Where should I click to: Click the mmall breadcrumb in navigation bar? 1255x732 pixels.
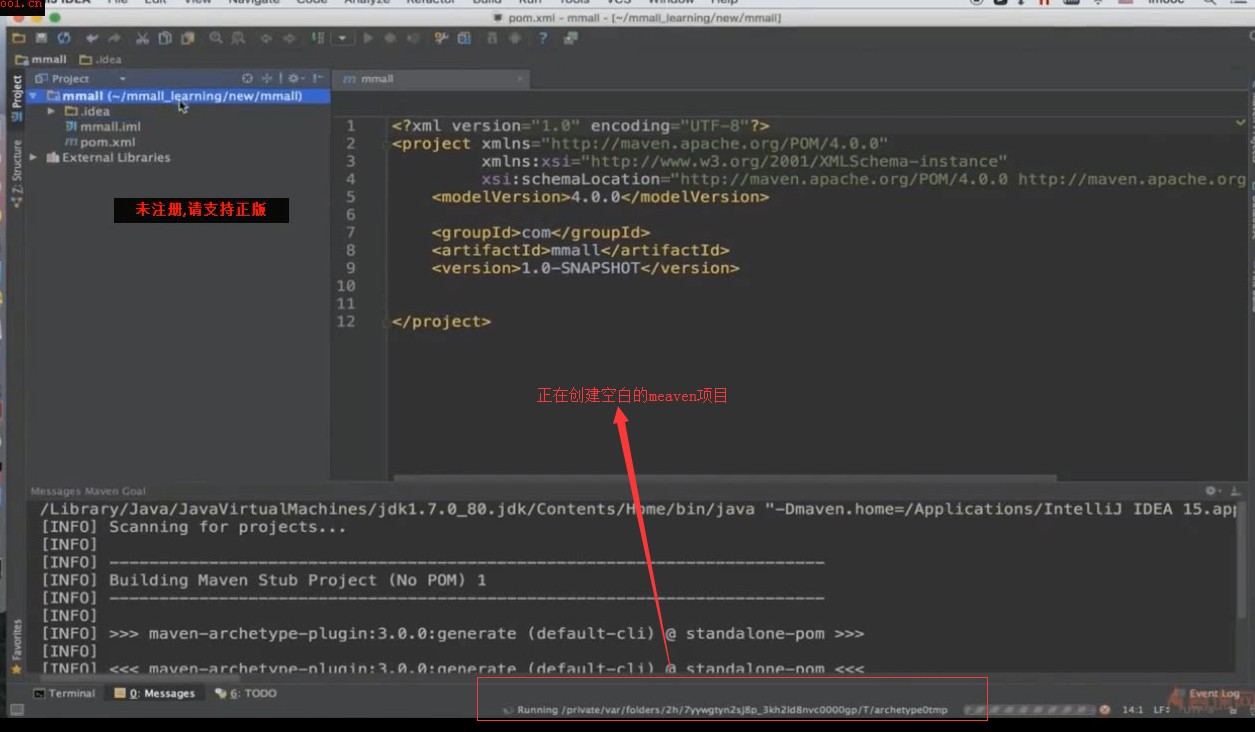pos(41,60)
